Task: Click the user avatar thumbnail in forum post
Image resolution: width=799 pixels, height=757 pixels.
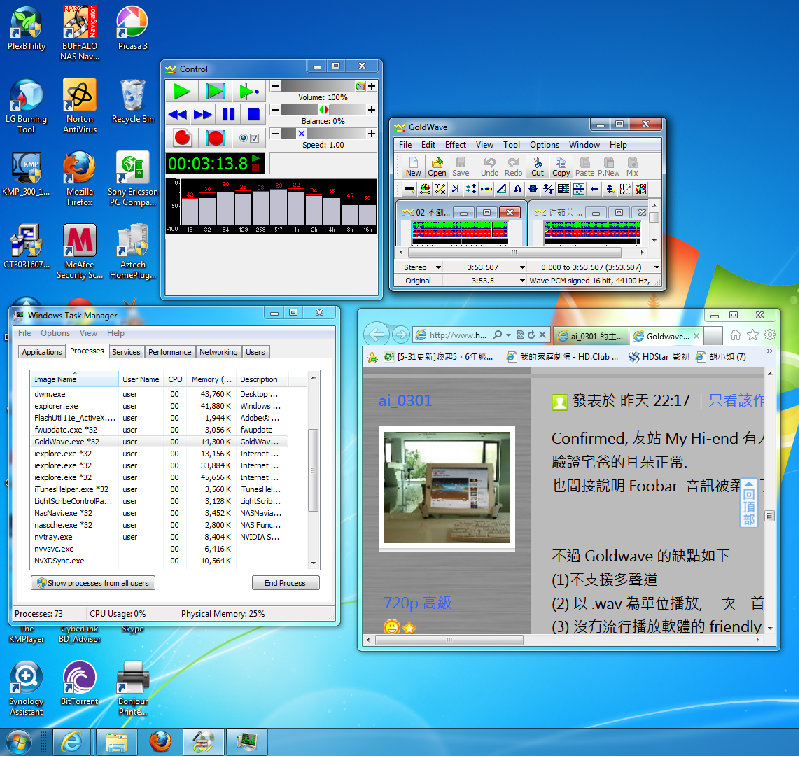Action: (x=447, y=489)
